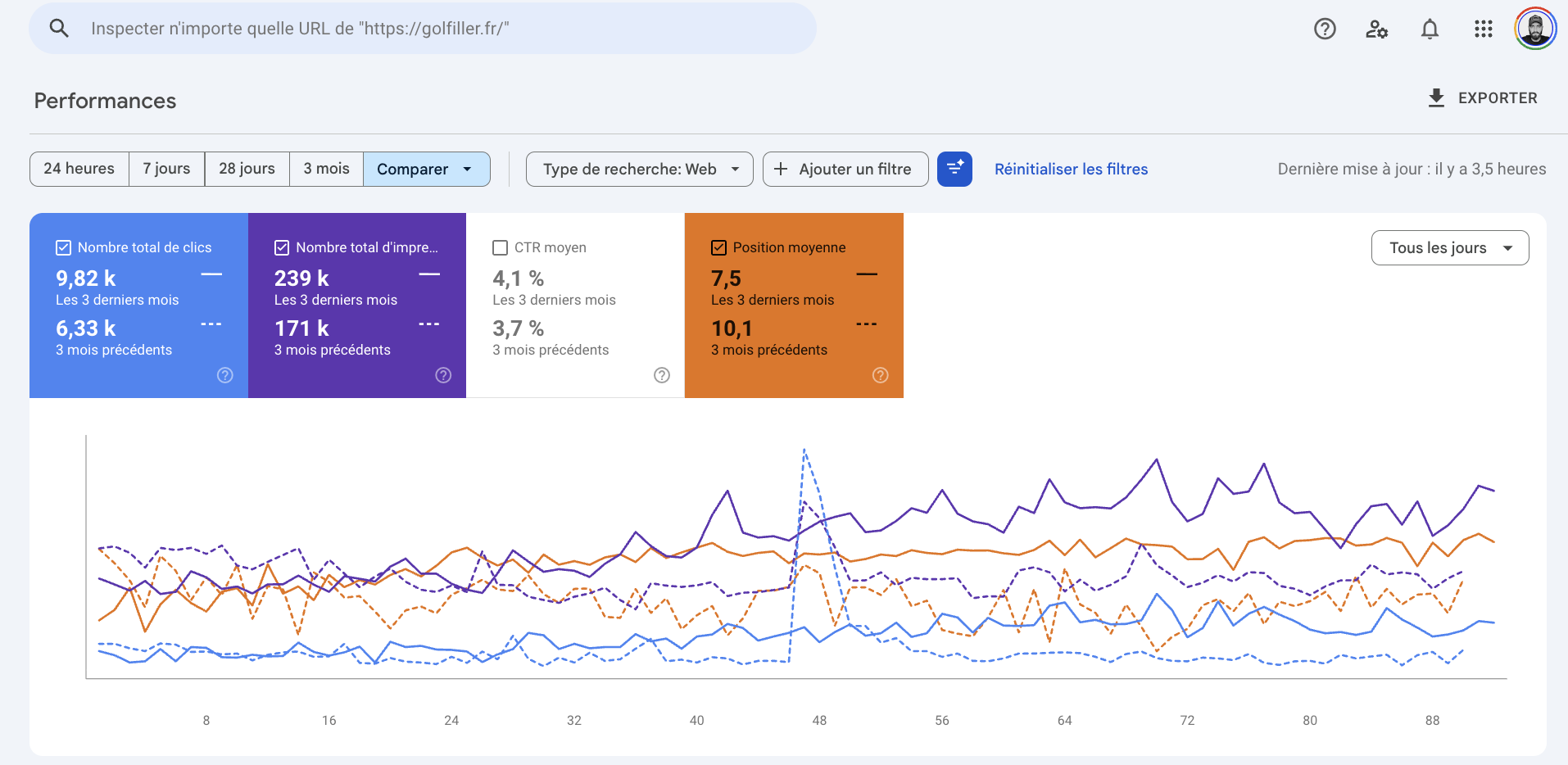The height and width of the screenshot is (765, 1568).
Task: Click the 4,1 % CTR value
Action: tap(519, 278)
